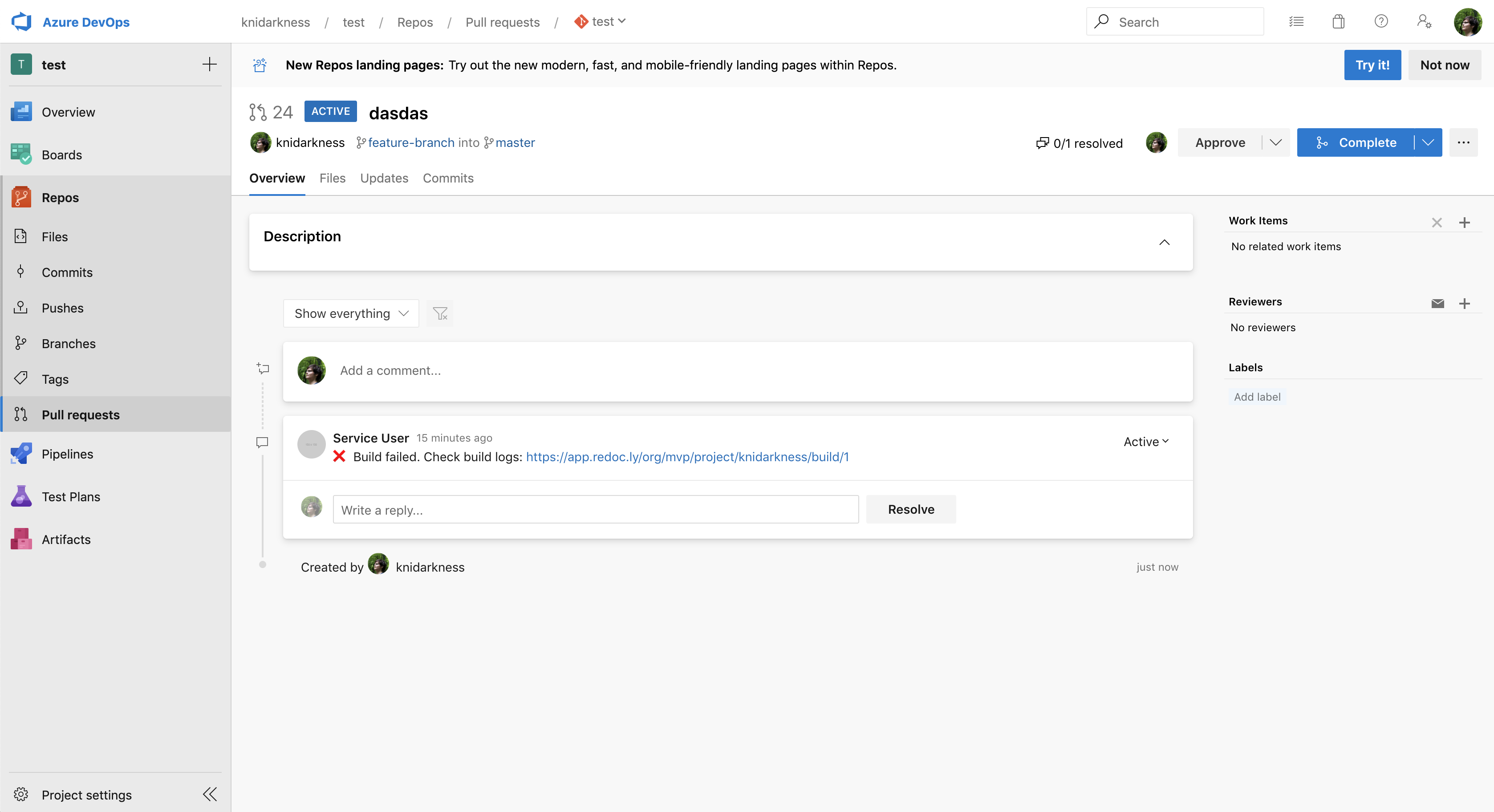Switch to the Commits tab
The image size is (1494, 812).
[x=448, y=178]
